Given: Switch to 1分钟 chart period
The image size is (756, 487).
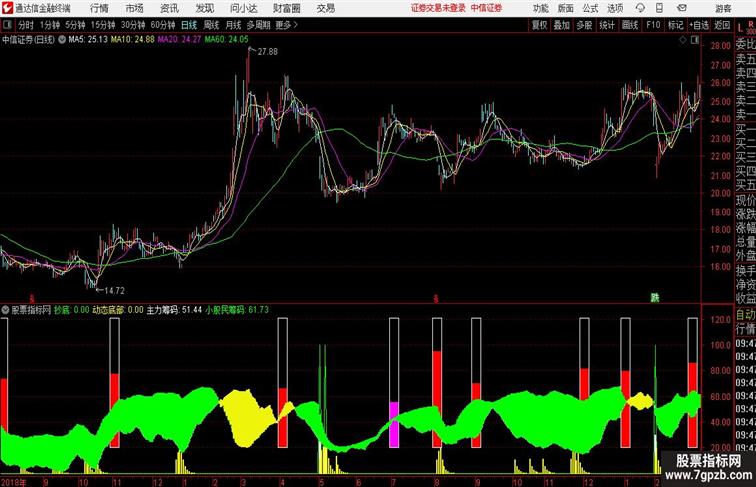Looking at the screenshot, I should coord(50,25).
